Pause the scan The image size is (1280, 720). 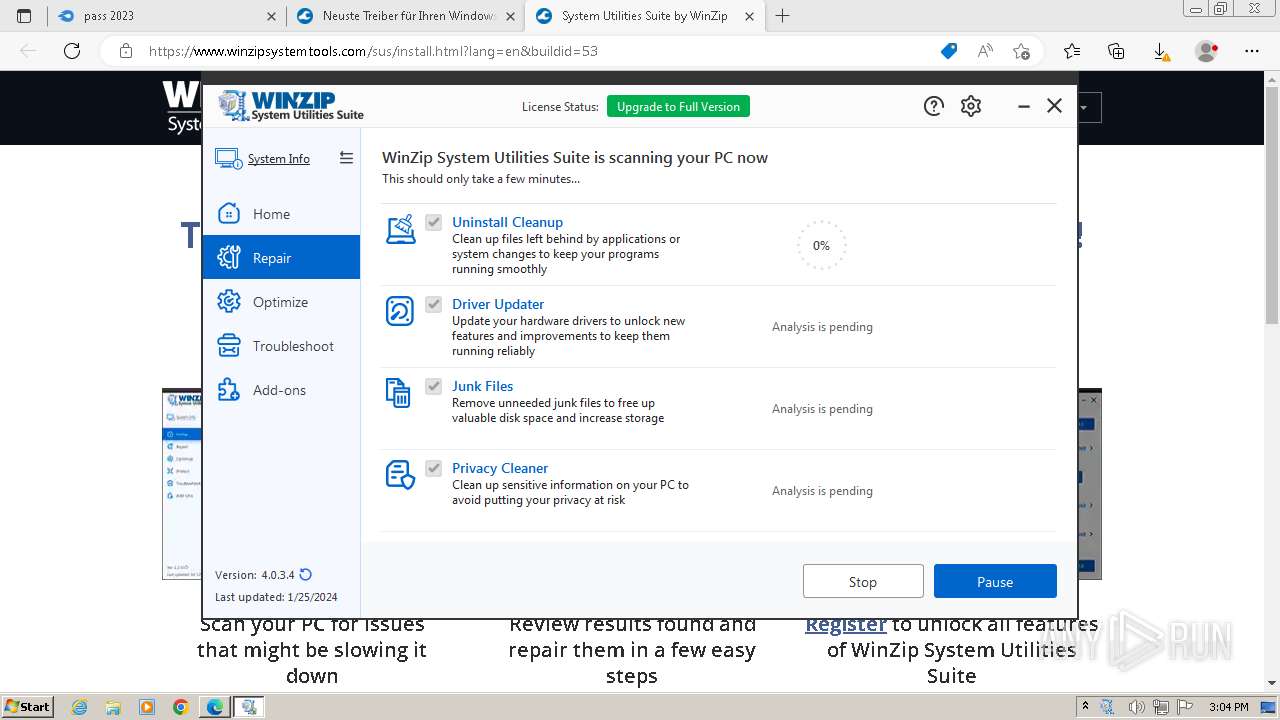click(x=995, y=581)
